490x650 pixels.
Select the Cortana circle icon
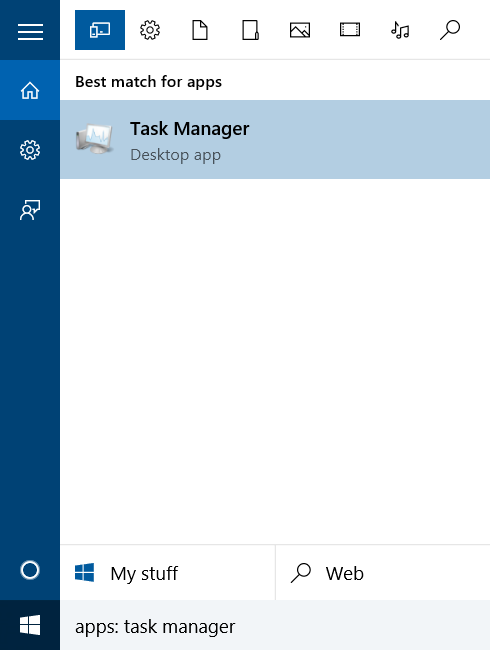click(30, 570)
